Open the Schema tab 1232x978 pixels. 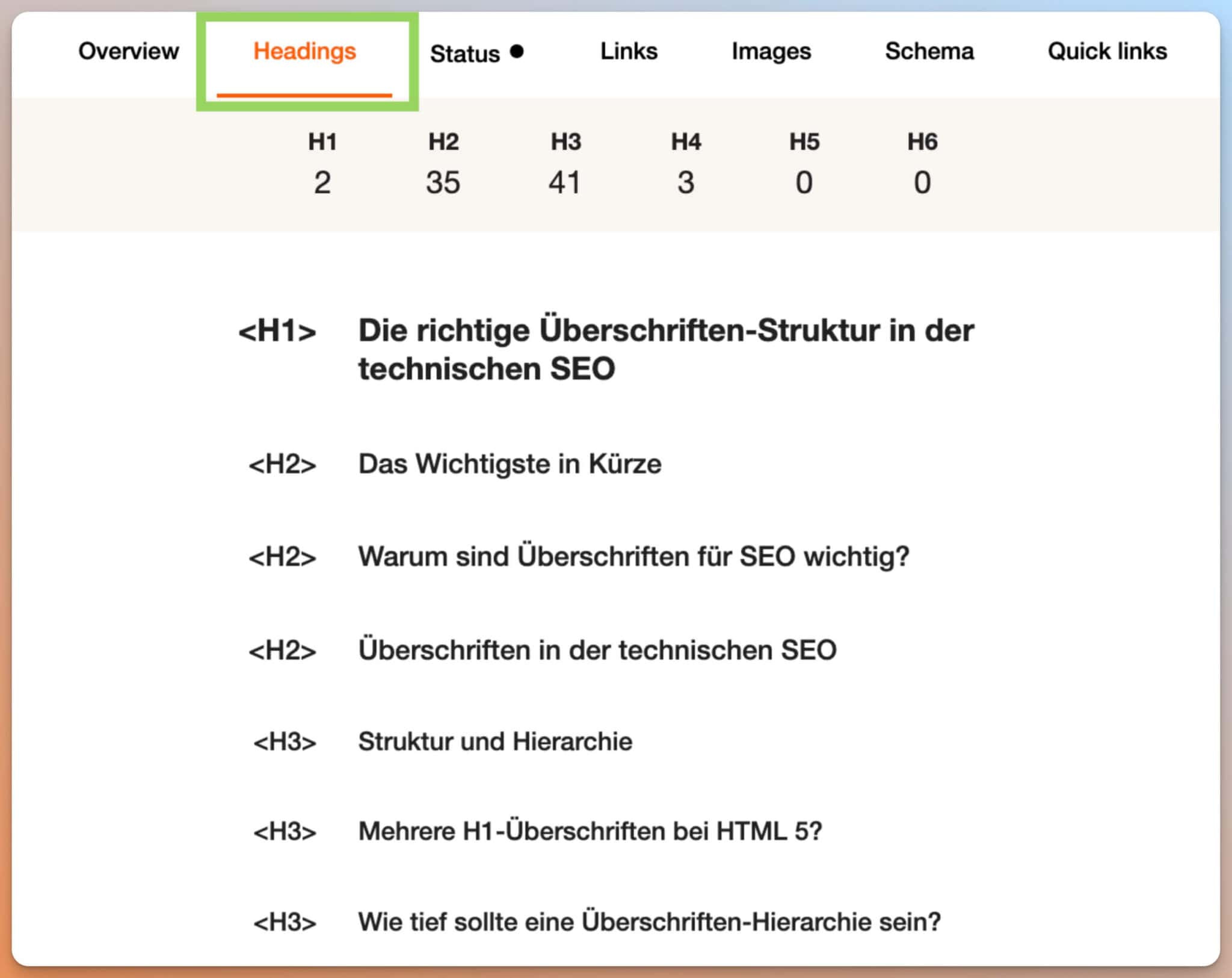click(929, 51)
